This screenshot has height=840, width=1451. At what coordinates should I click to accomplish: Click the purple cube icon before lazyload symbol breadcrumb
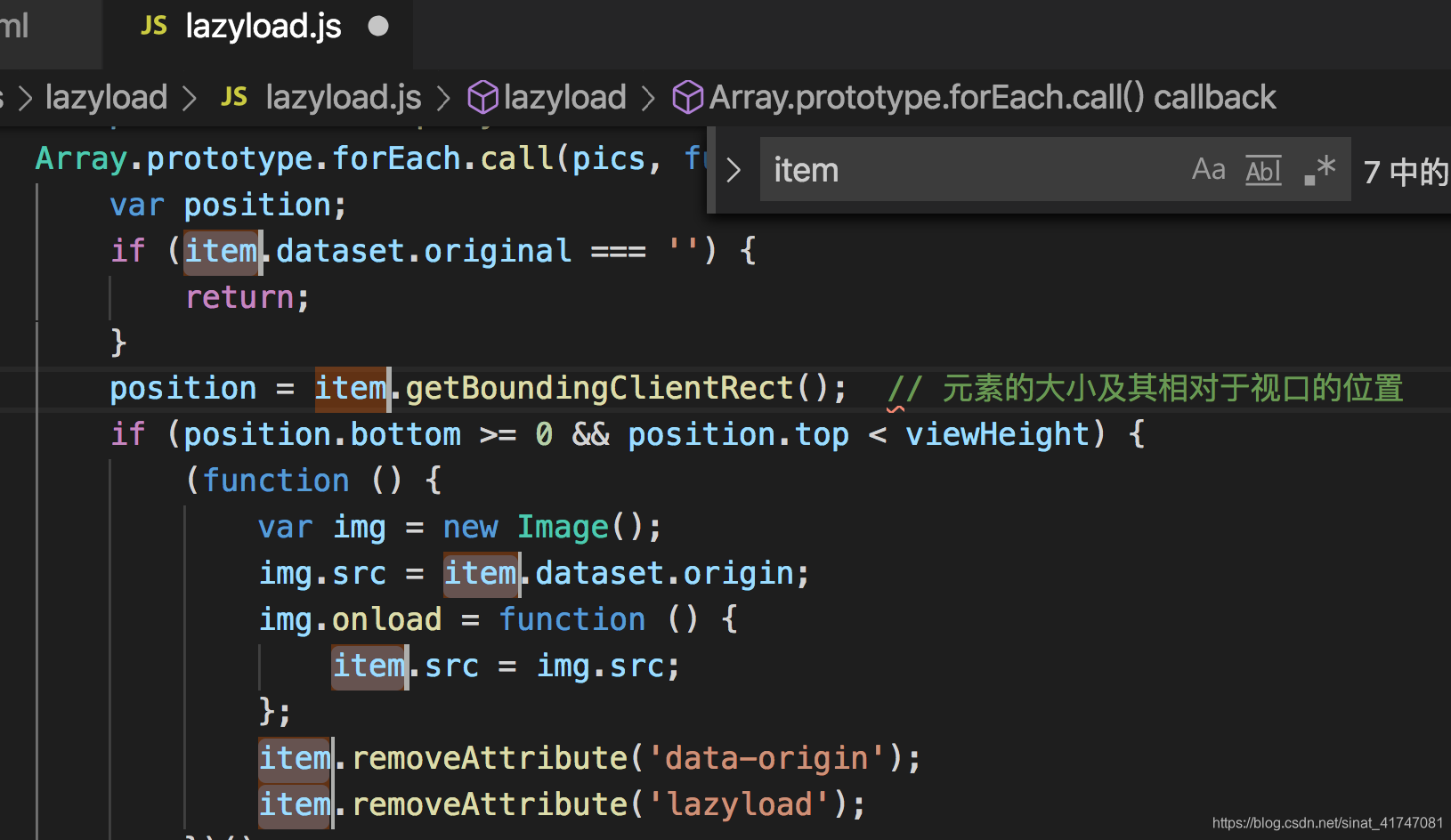click(482, 96)
